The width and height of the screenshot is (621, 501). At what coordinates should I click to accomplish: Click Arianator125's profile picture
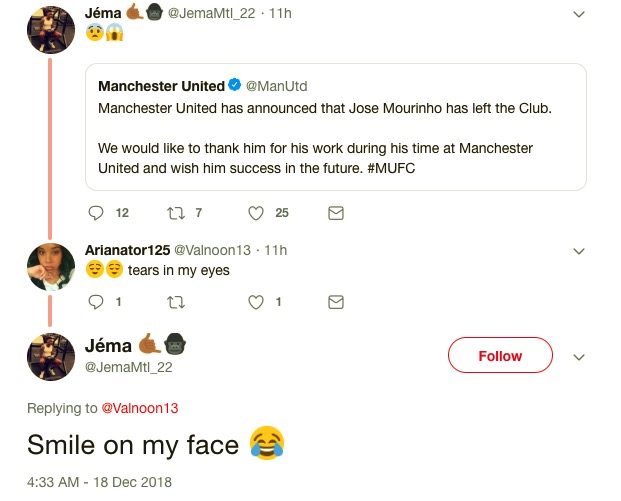point(50,266)
